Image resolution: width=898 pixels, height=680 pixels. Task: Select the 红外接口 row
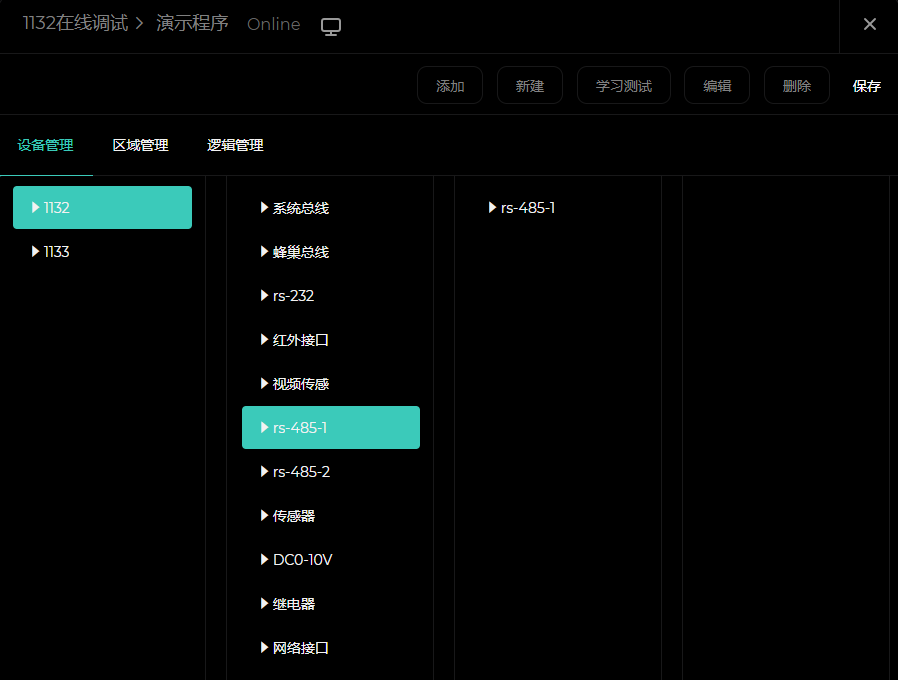pyautogui.click(x=331, y=340)
